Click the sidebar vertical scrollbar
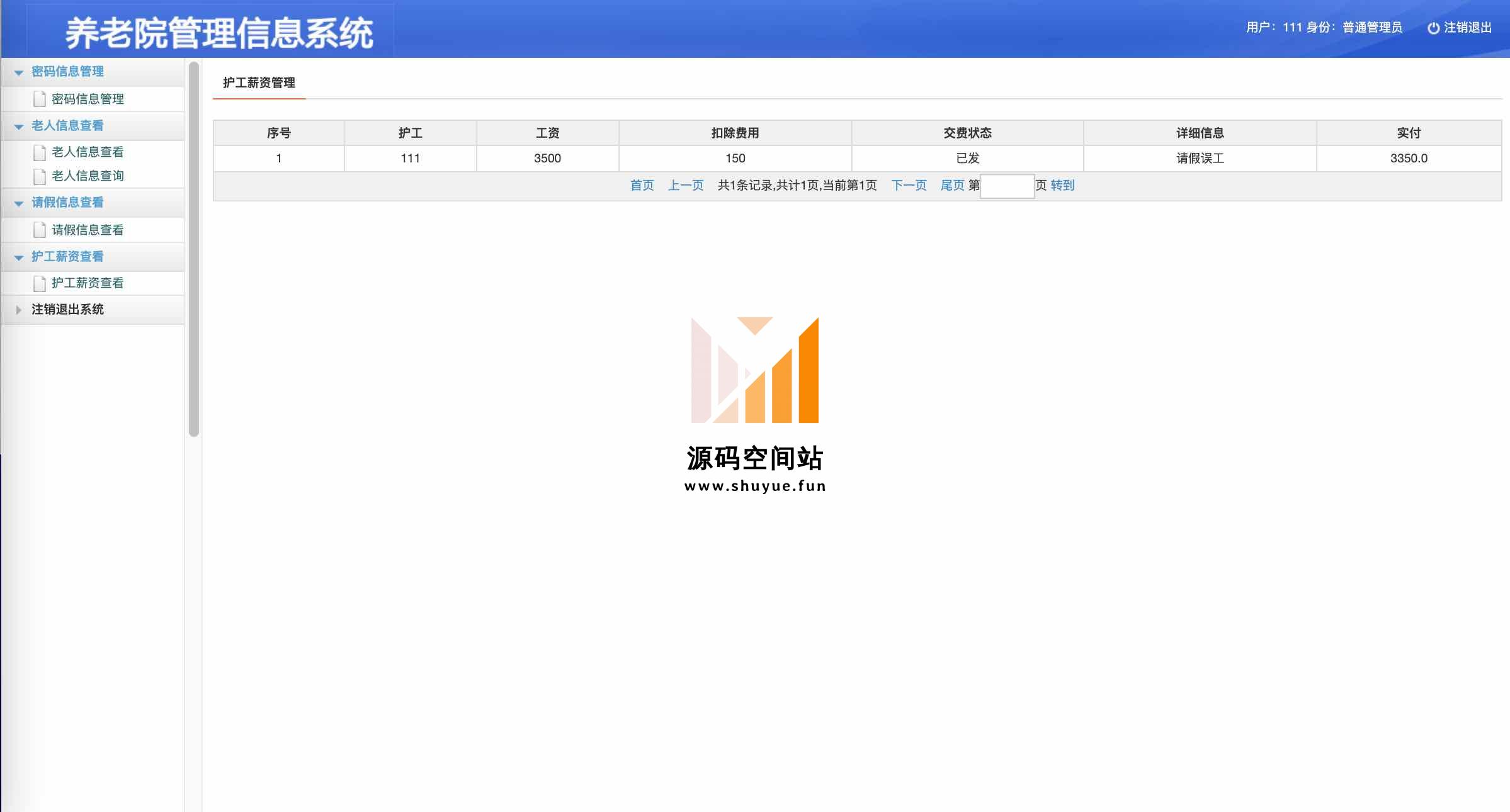Image resolution: width=1510 pixels, height=812 pixels. click(194, 249)
